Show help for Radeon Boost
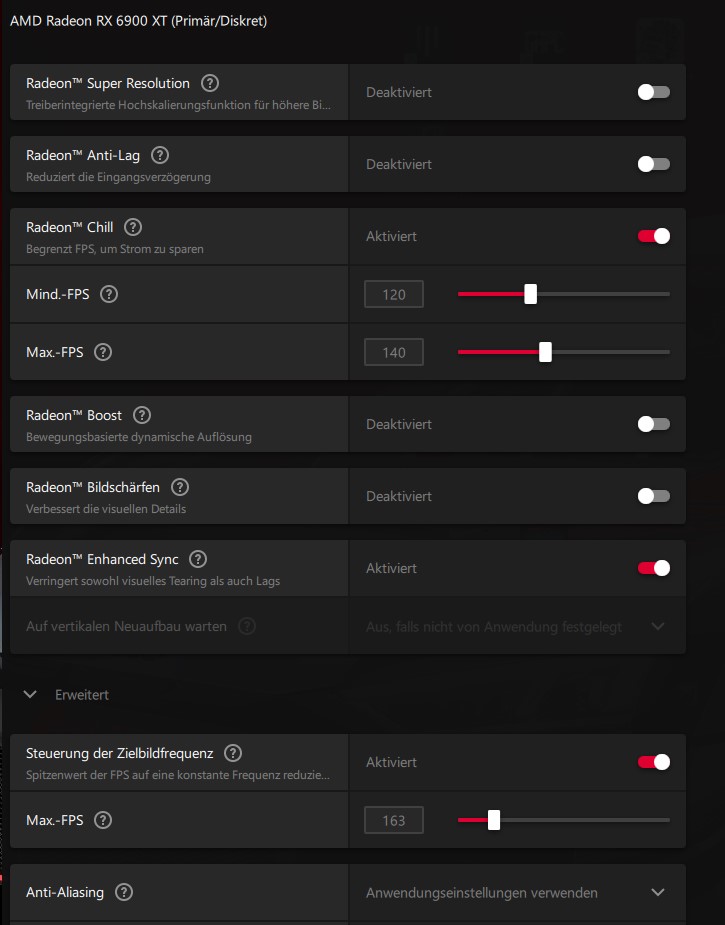The height and width of the screenshot is (925, 725). coord(142,415)
